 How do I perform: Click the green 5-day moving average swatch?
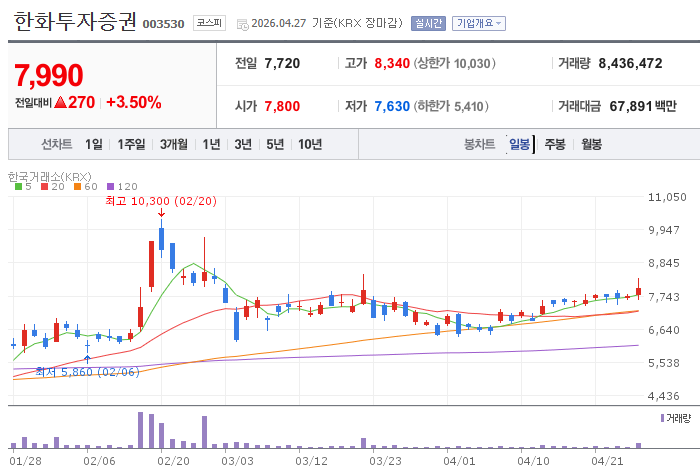[x=18, y=187]
